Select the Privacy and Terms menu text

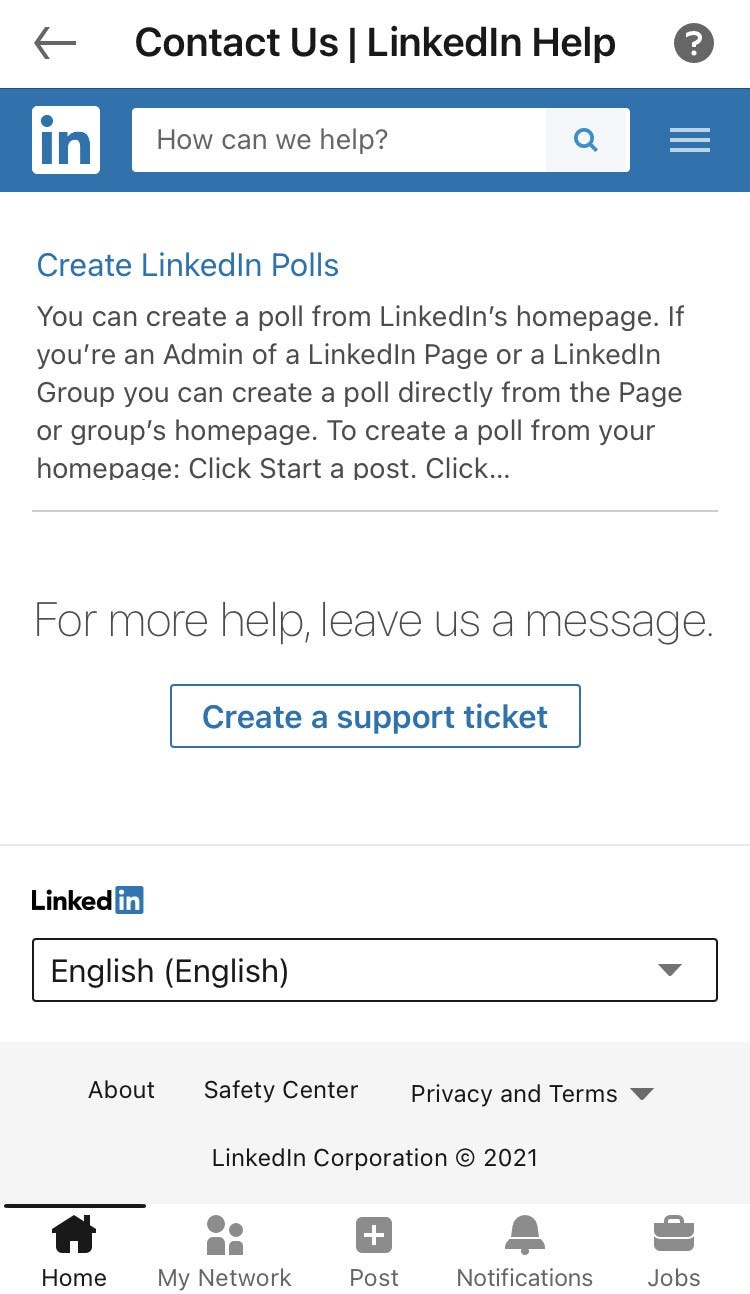(514, 1094)
